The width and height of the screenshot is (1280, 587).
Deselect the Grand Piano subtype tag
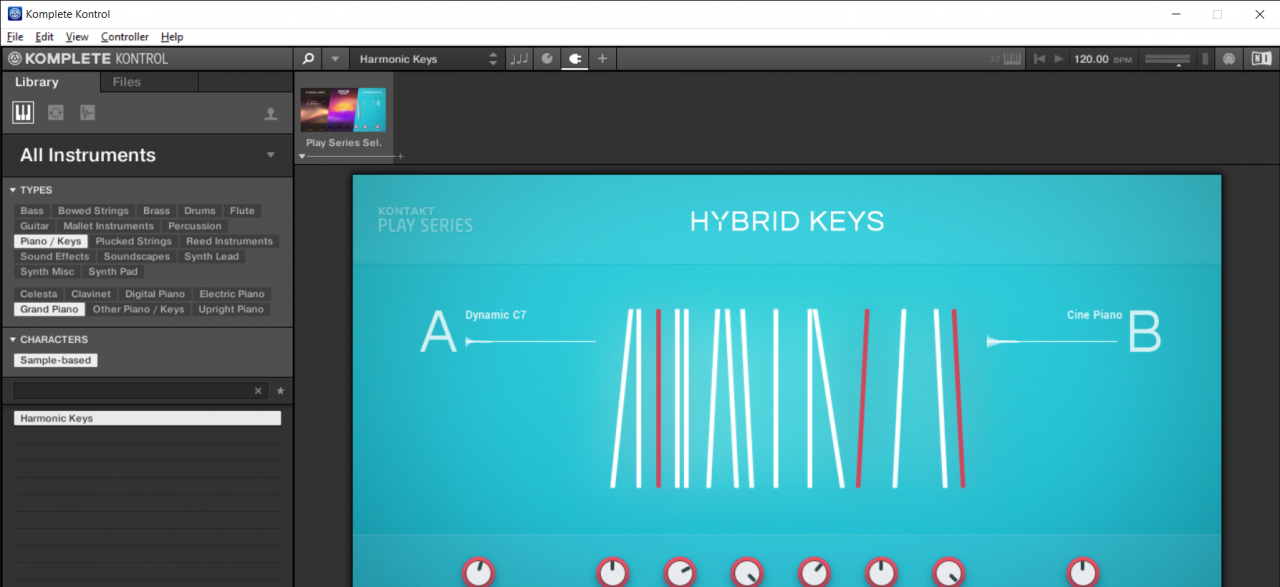49,309
